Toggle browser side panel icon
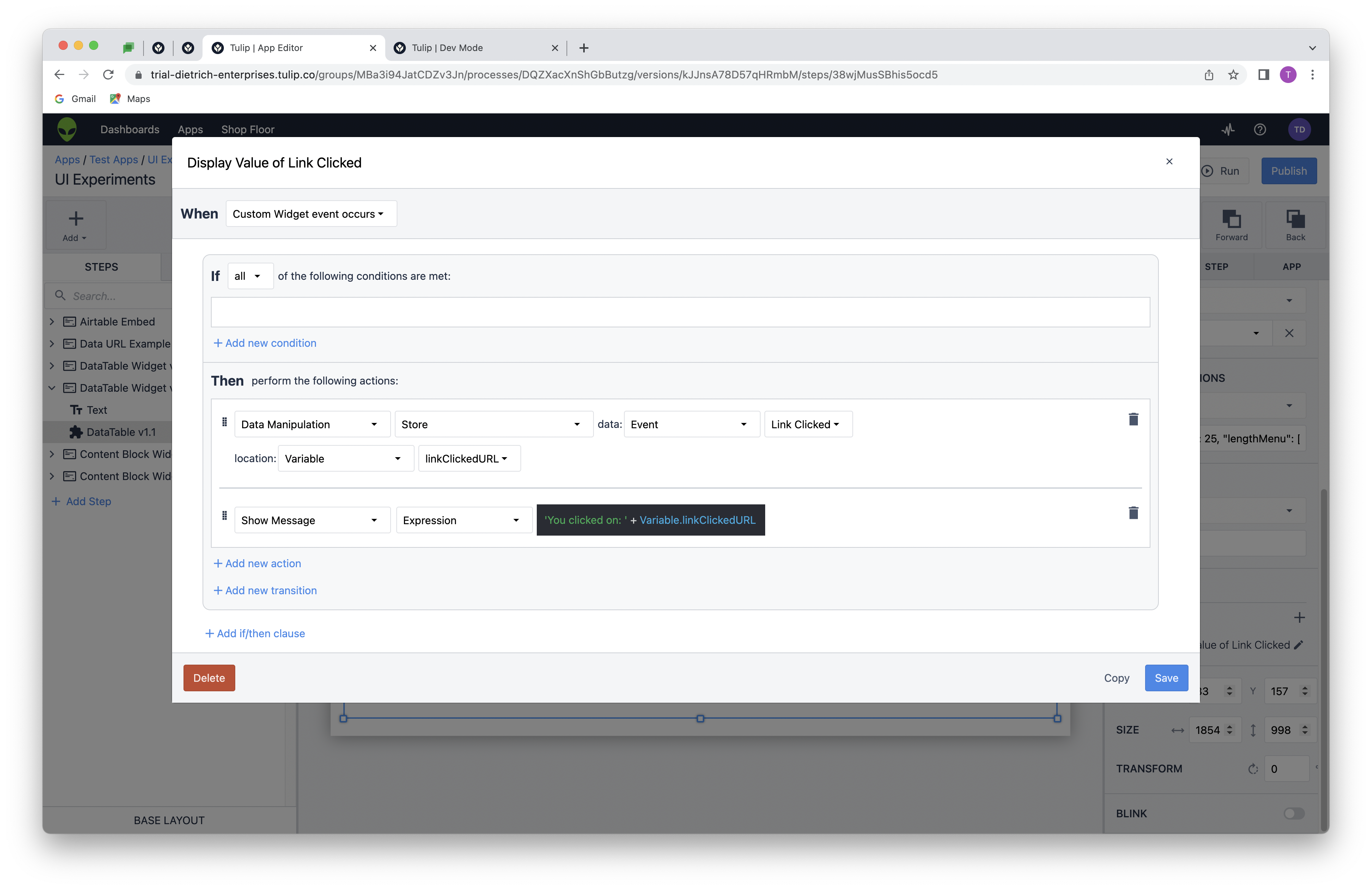The width and height of the screenshot is (1372, 890). 1264,74
